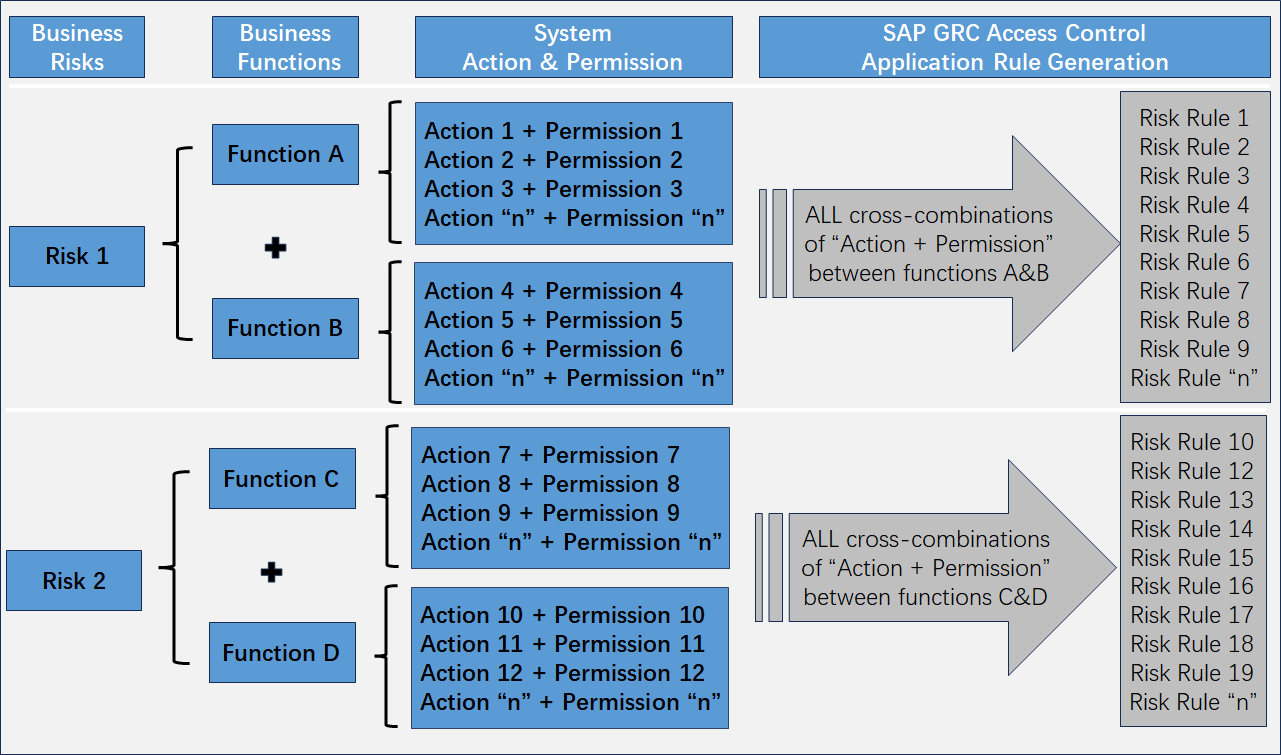Click the list containing Risk Rule 19

[1192, 571]
